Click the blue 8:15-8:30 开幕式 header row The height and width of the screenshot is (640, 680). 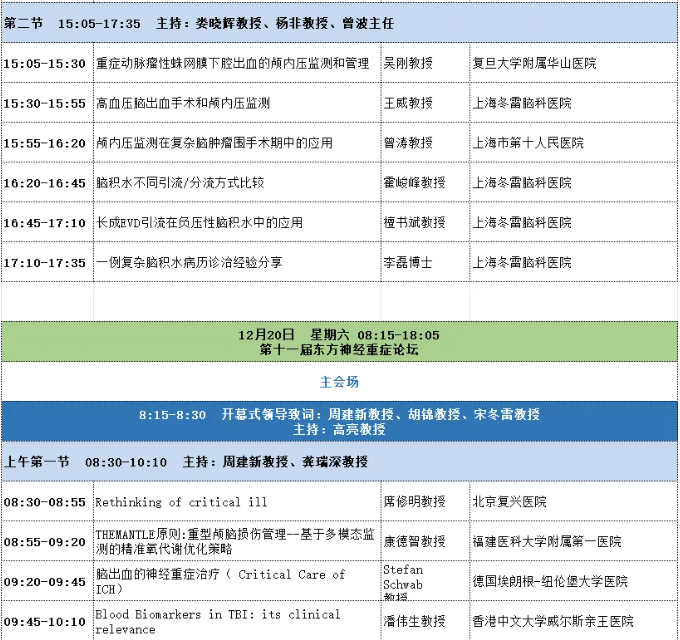tap(339, 421)
